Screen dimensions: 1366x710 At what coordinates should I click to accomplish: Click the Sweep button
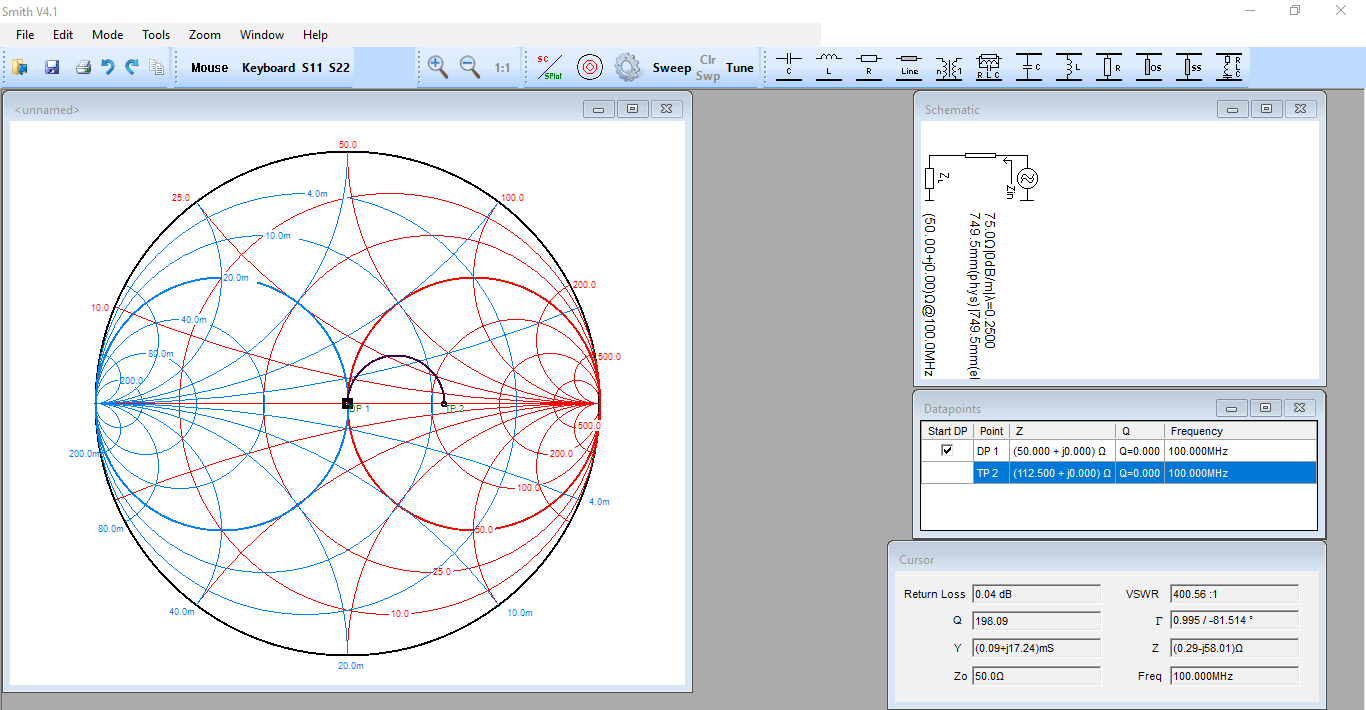pyautogui.click(x=671, y=68)
